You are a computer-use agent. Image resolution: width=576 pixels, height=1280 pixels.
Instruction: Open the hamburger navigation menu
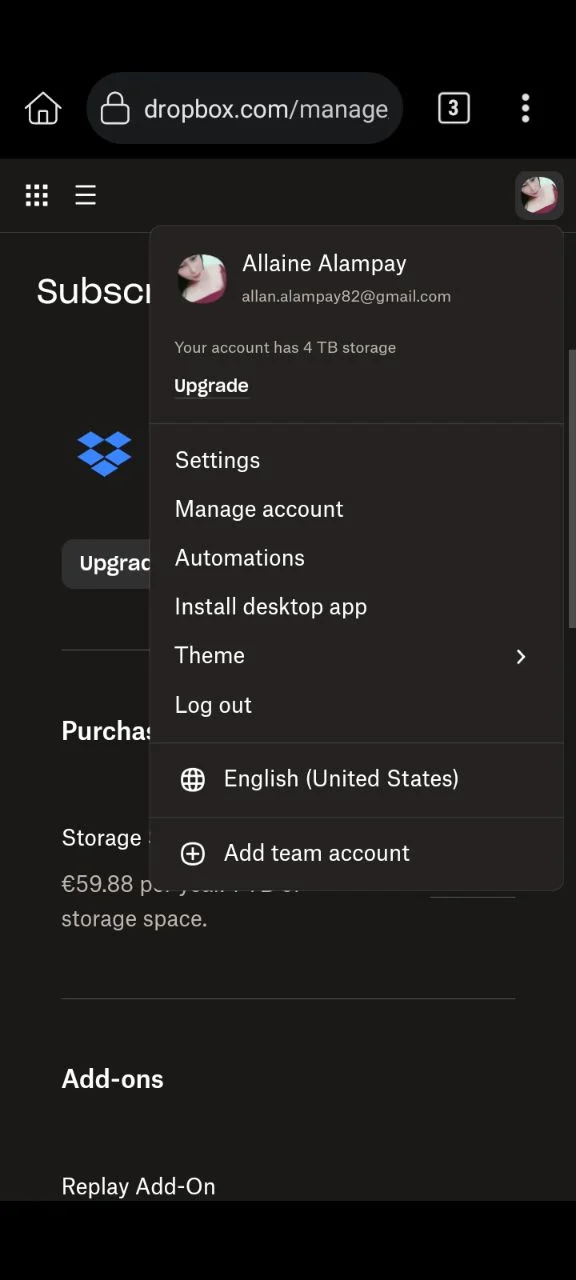86,195
